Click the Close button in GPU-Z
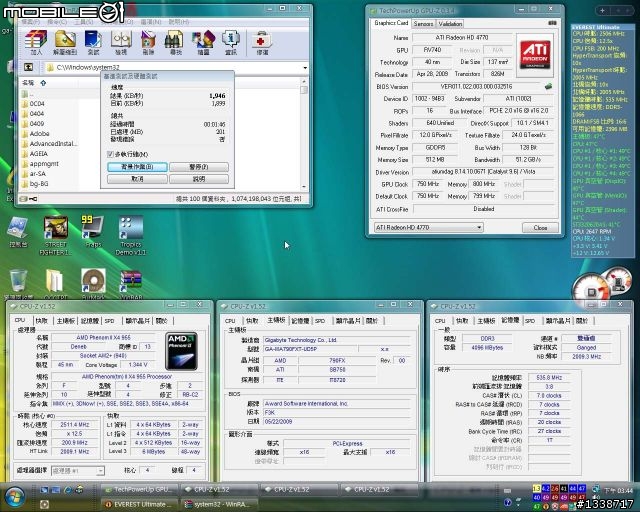This screenshot has width=640, height=512. tap(540, 227)
